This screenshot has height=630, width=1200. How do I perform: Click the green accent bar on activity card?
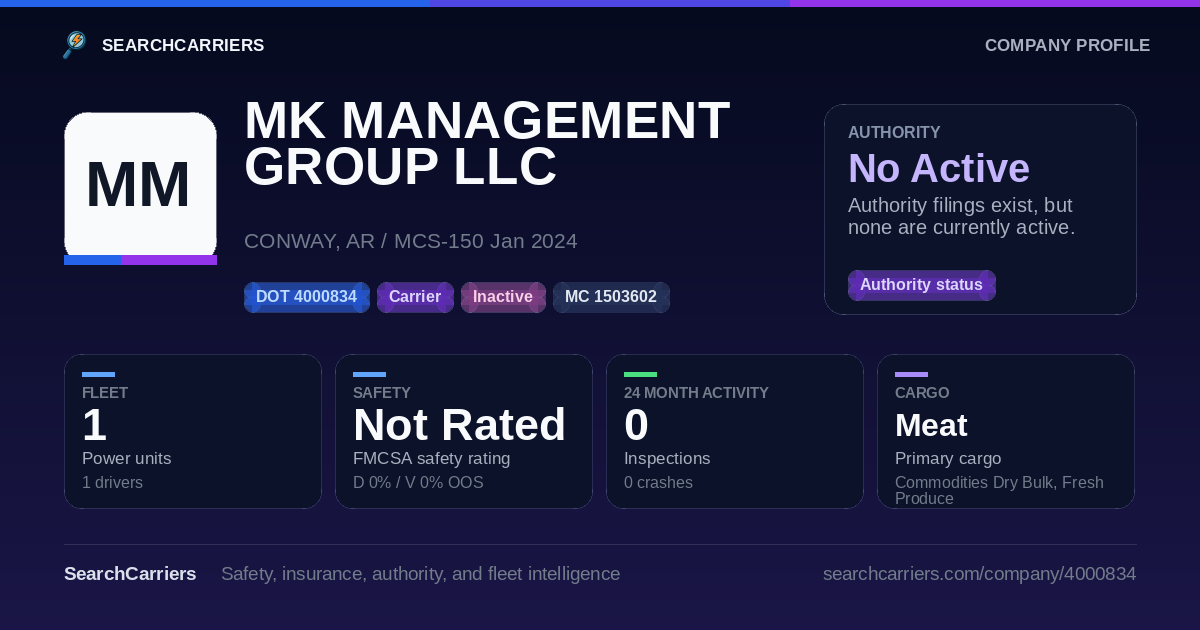coord(640,374)
